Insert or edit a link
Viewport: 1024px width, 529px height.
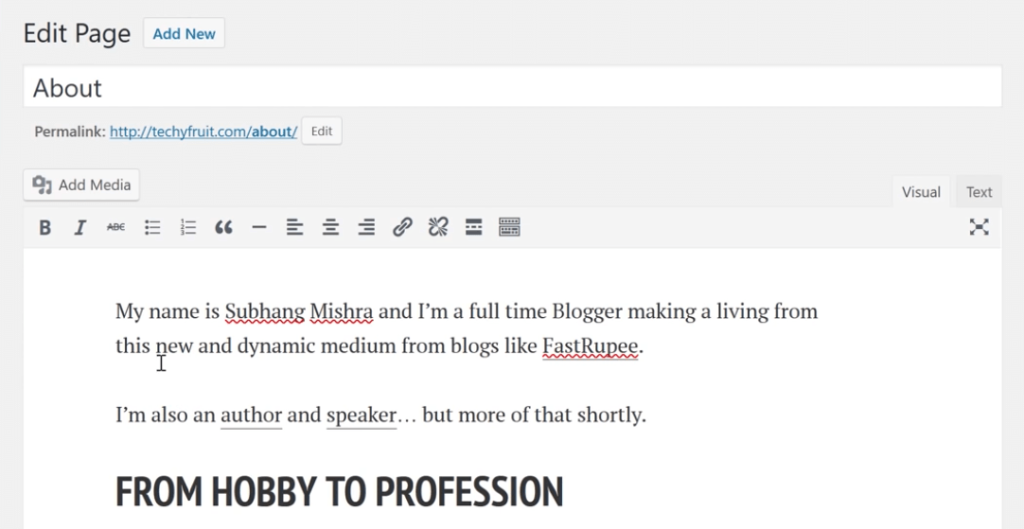pyautogui.click(x=402, y=227)
